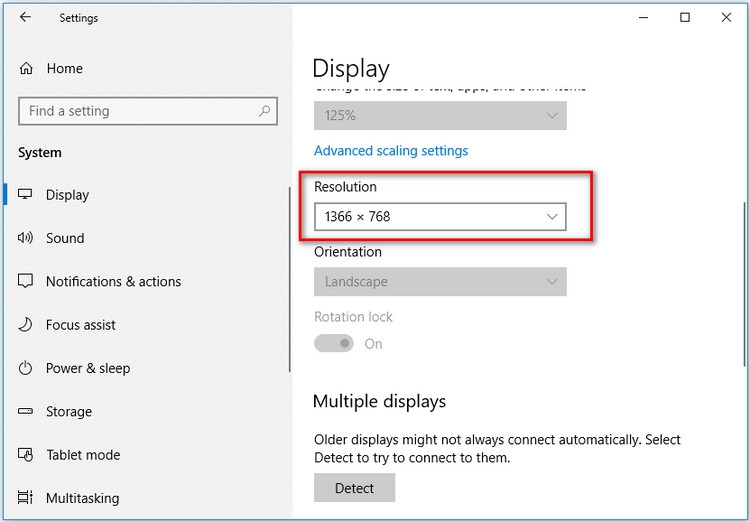
Task: Select the Sound speaker icon
Action: point(26,238)
